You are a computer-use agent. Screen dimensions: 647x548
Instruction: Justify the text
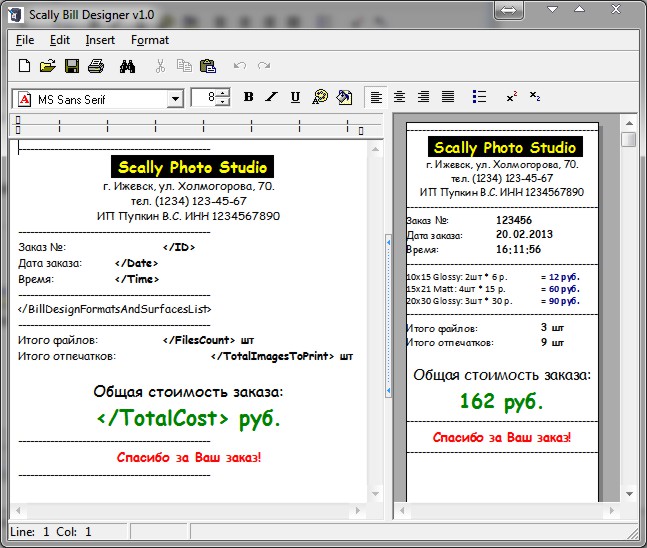448,97
